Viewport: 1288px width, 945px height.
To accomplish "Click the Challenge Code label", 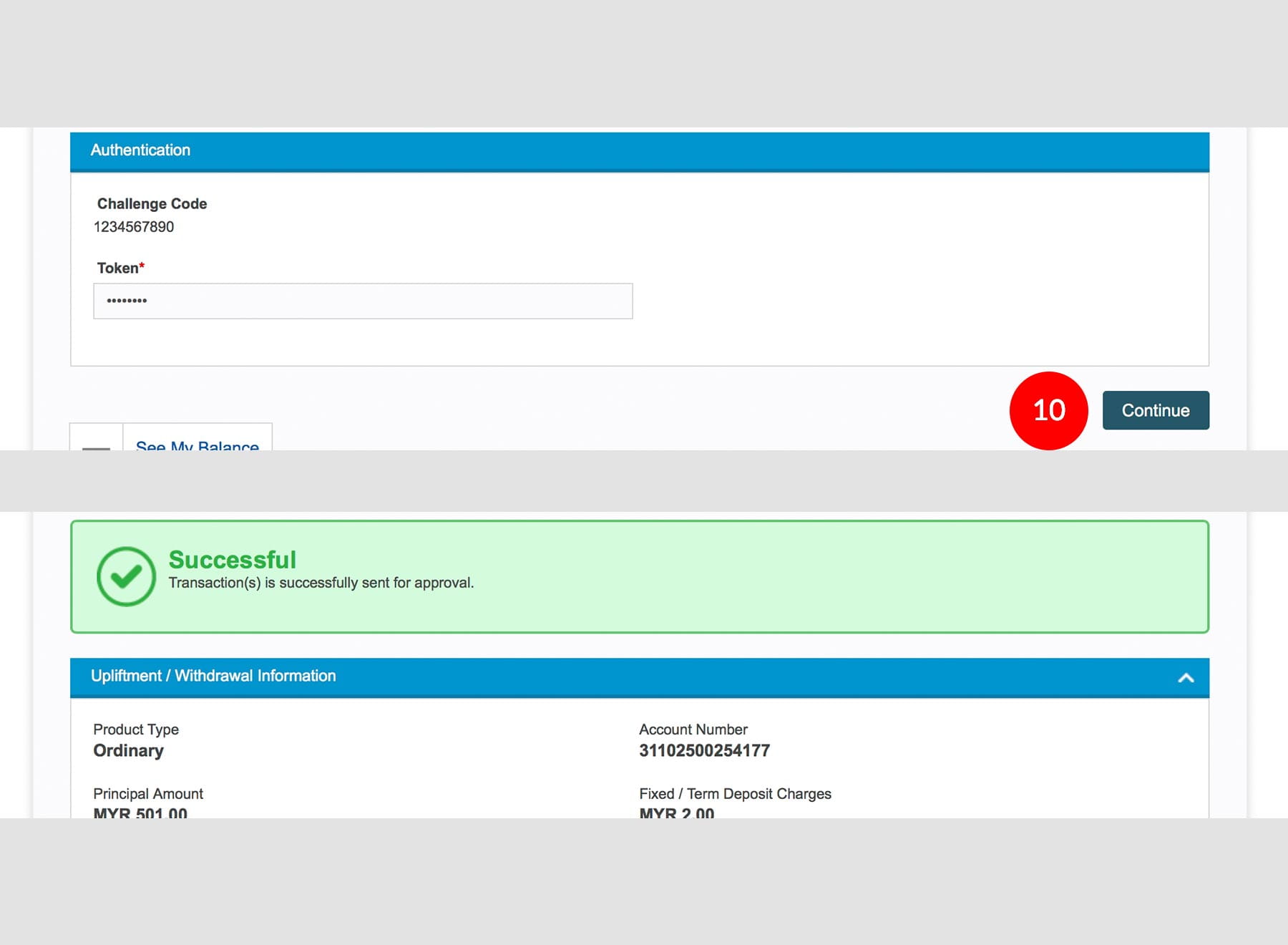I will tap(152, 204).
